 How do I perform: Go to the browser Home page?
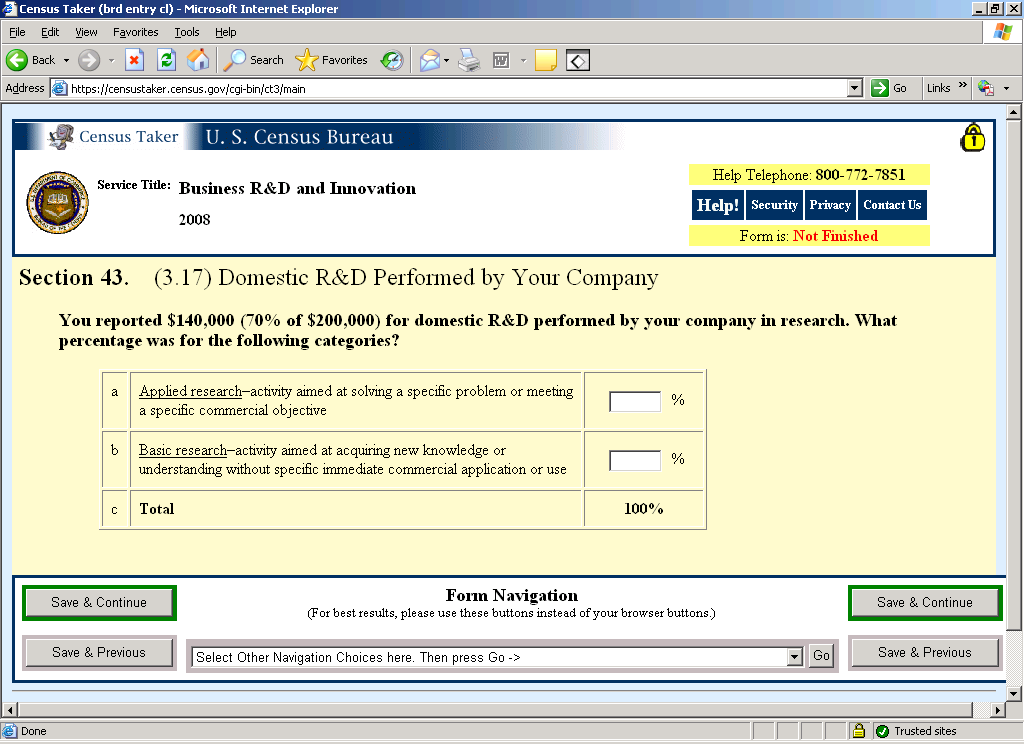pyautogui.click(x=198, y=60)
